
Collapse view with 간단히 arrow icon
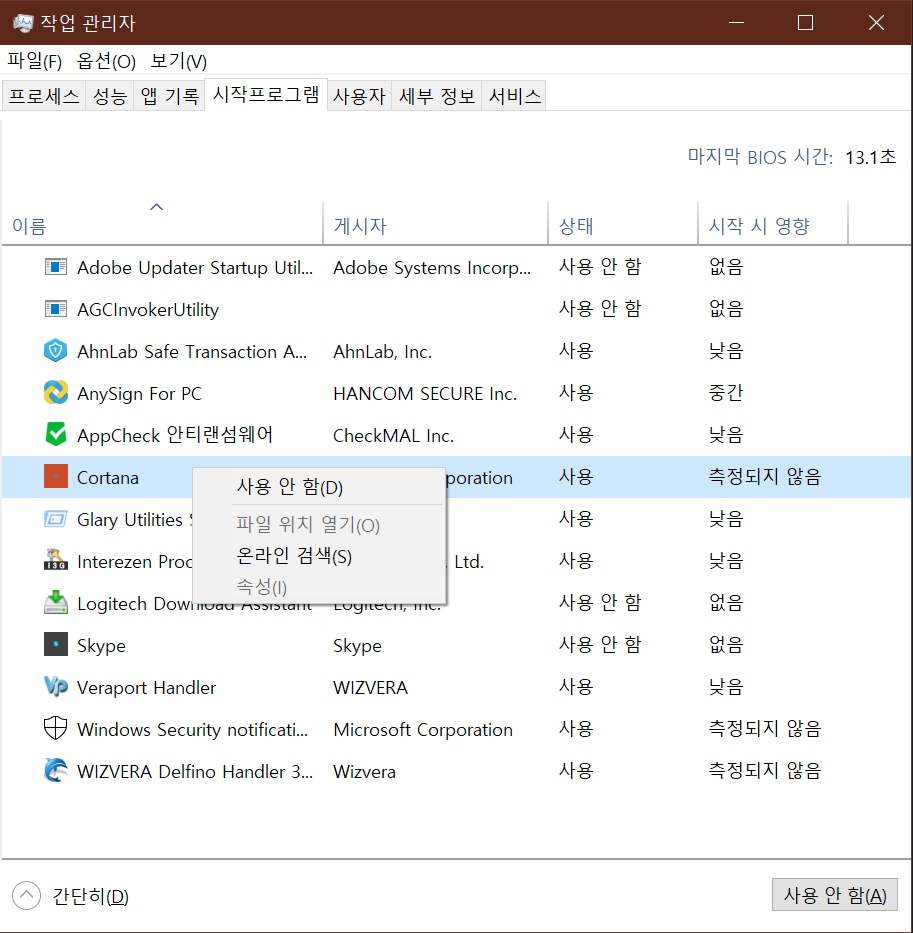click(26, 896)
